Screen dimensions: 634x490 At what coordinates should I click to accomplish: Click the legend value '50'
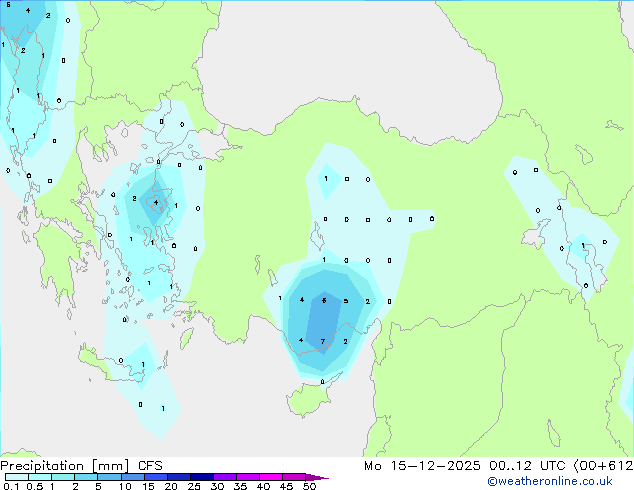(310, 486)
